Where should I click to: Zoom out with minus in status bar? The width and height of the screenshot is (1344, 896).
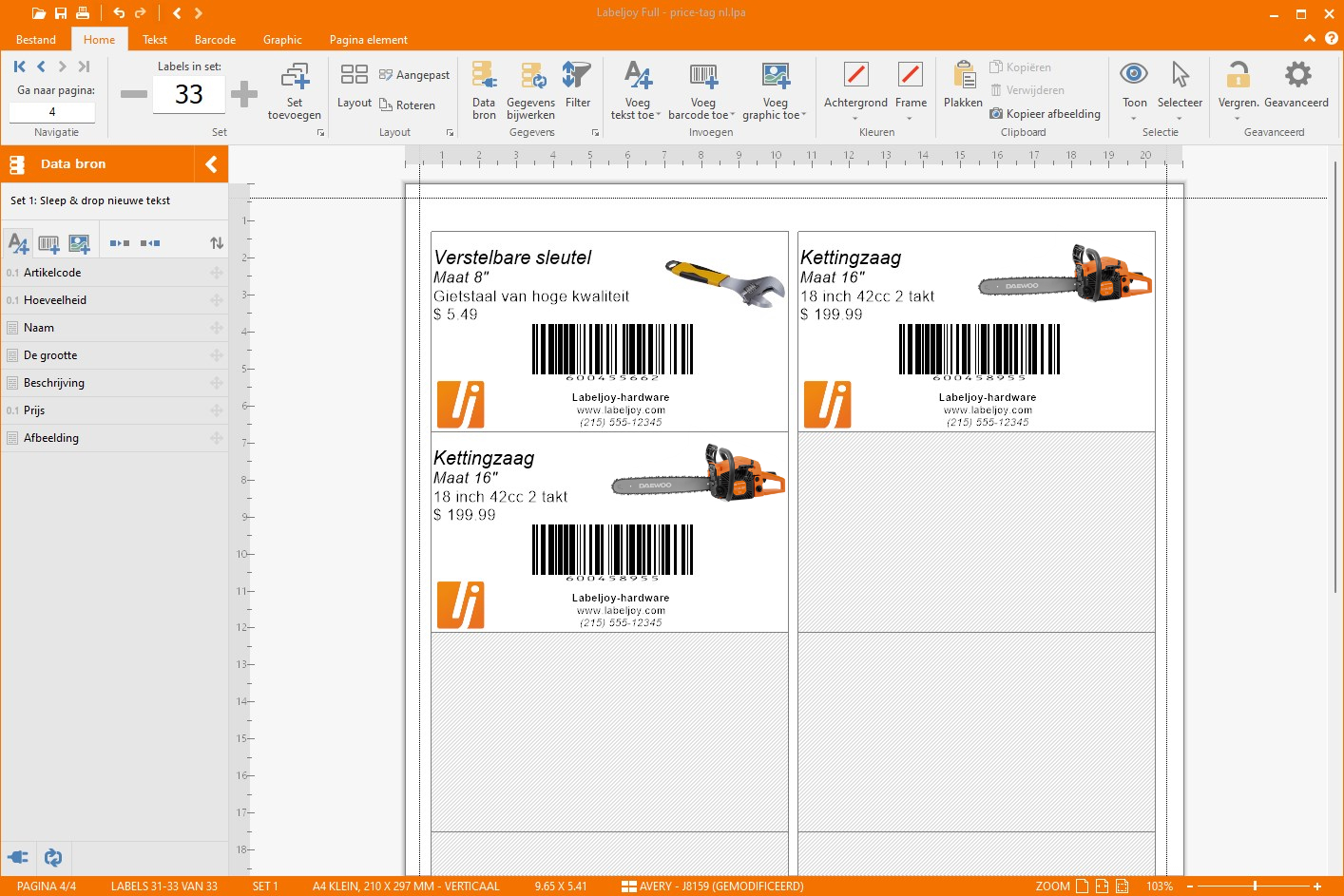1190,886
